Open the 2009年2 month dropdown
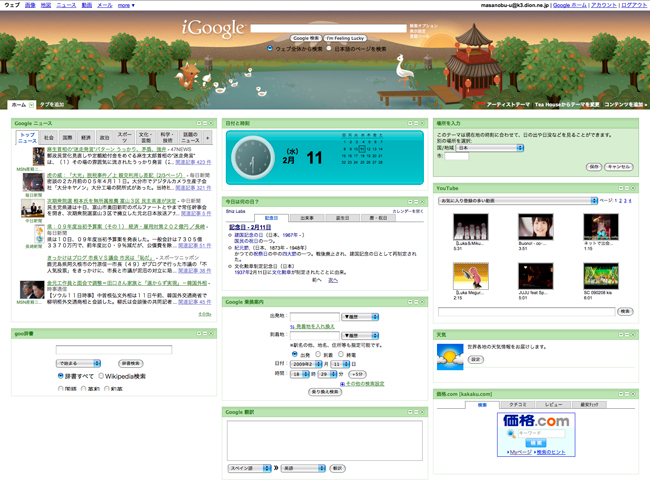Viewport: 650px width, 497px height. [x=306, y=364]
